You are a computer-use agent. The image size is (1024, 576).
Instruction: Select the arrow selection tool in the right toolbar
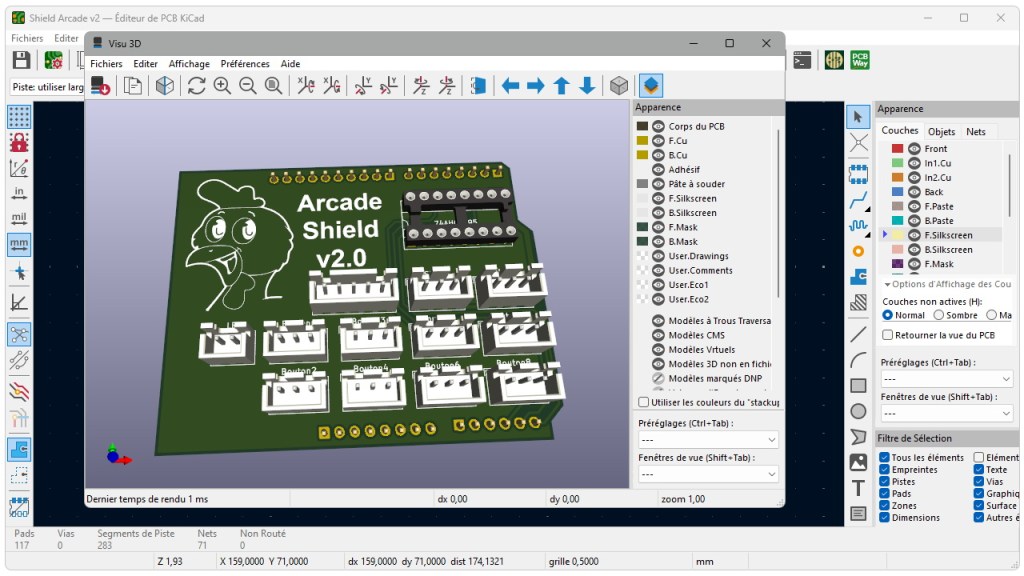point(857,118)
